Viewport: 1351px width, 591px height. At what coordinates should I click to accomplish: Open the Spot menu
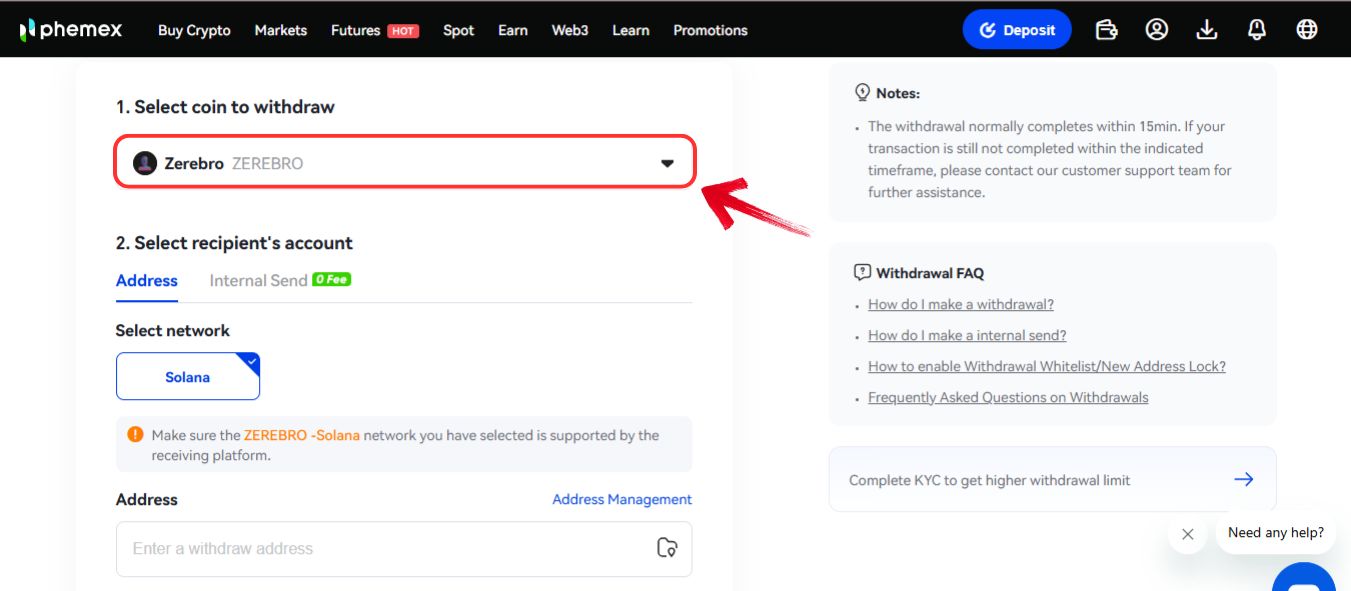point(459,30)
